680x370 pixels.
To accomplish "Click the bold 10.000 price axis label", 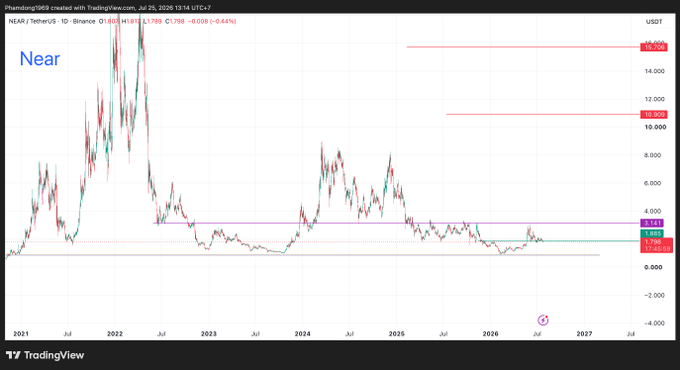I will coord(655,127).
